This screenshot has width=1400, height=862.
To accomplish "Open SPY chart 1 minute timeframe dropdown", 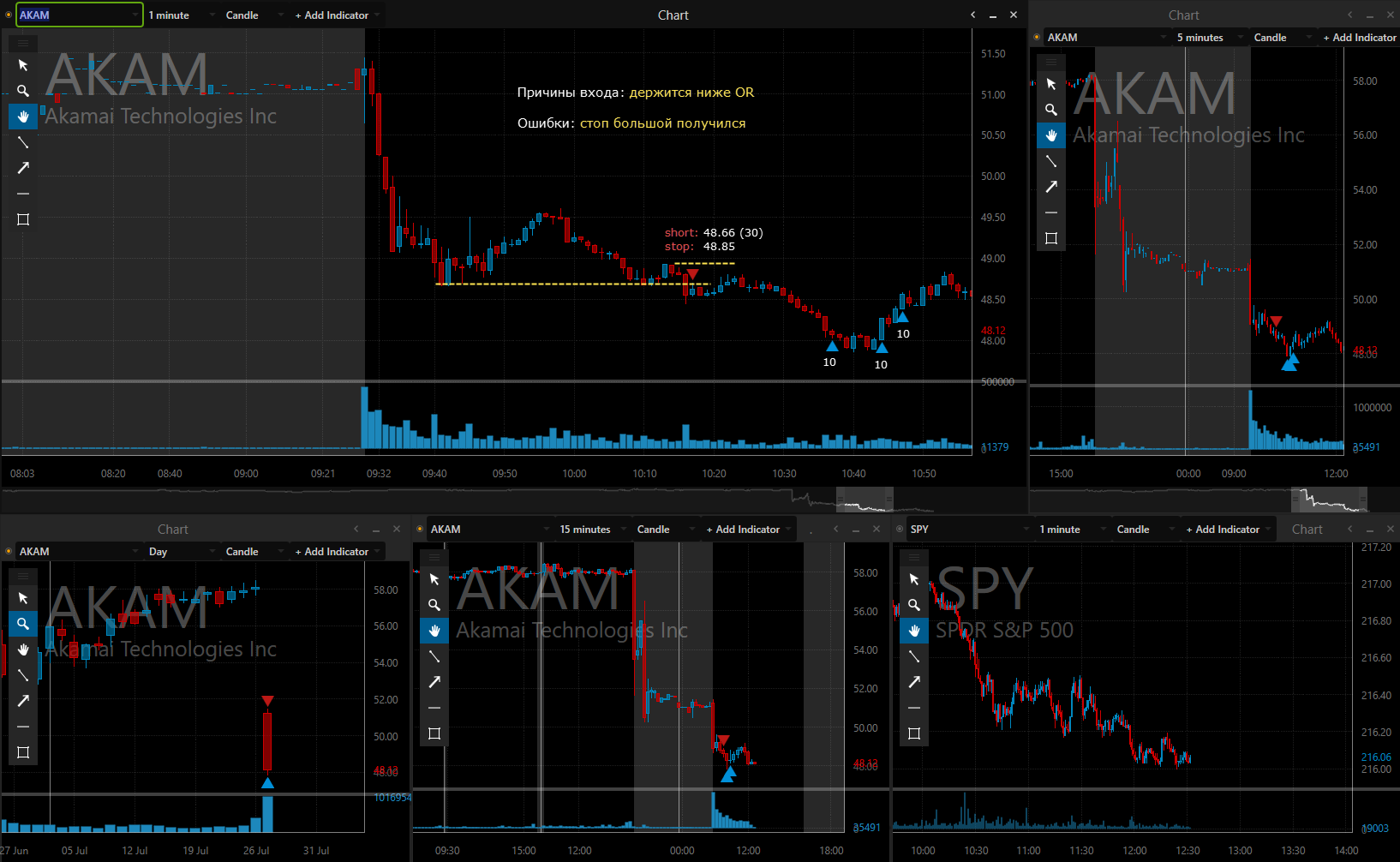I will click(x=1073, y=529).
